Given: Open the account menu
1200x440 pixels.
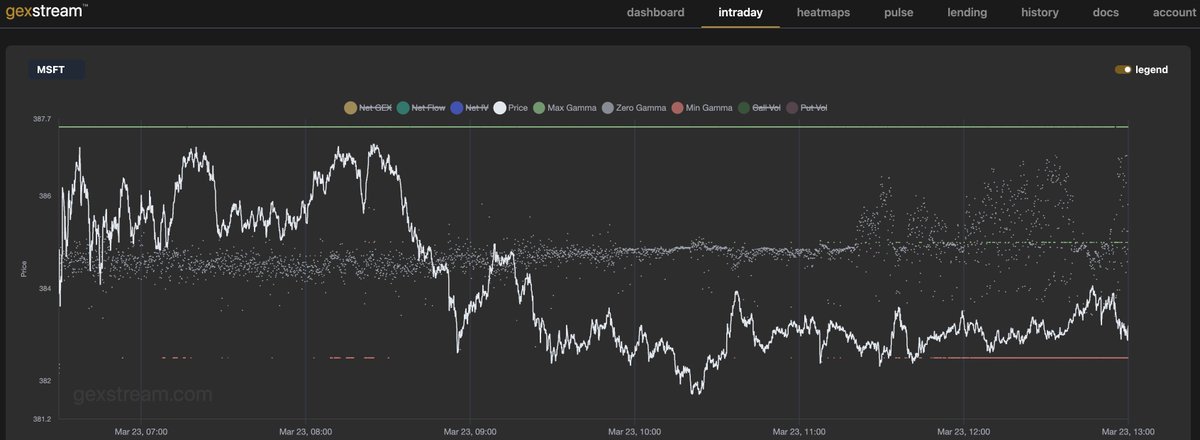Looking at the screenshot, I should (x=1174, y=13).
